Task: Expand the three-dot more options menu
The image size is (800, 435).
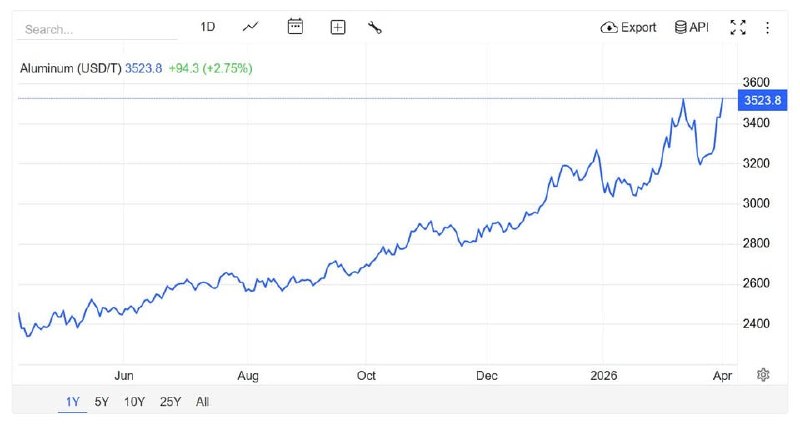Action: tap(767, 28)
